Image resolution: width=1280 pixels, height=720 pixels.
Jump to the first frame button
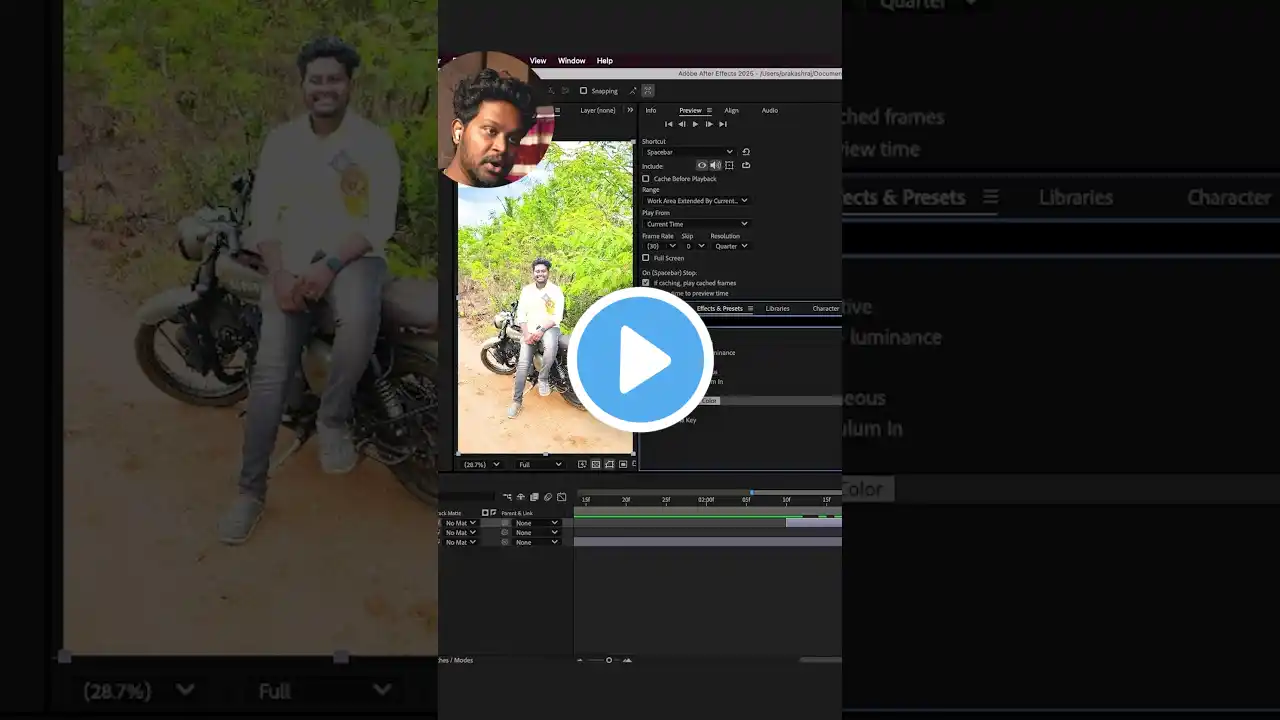(x=669, y=124)
